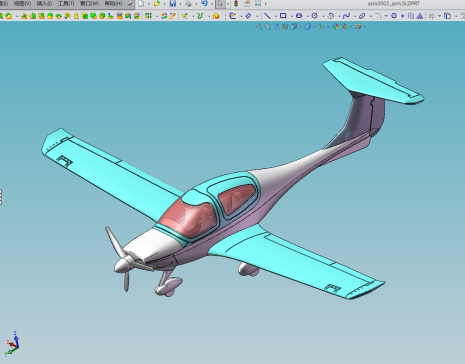Screen dimensions: 465x364
Task: Expand the dropdown arrow beside Undo
Action: (x=212, y=4)
